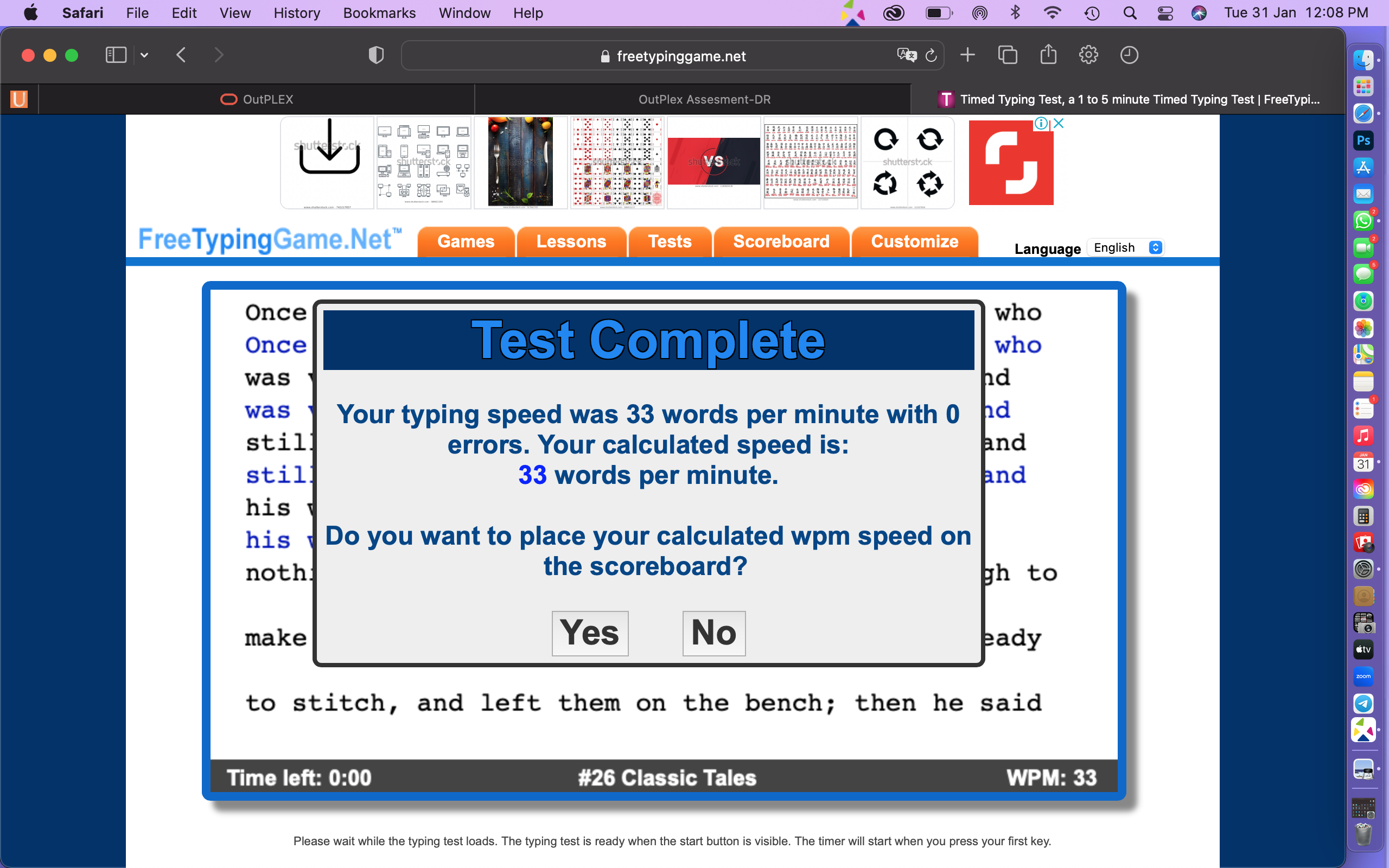Open new tab with plus icon
The width and height of the screenshot is (1389, 868).
(968, 55)
